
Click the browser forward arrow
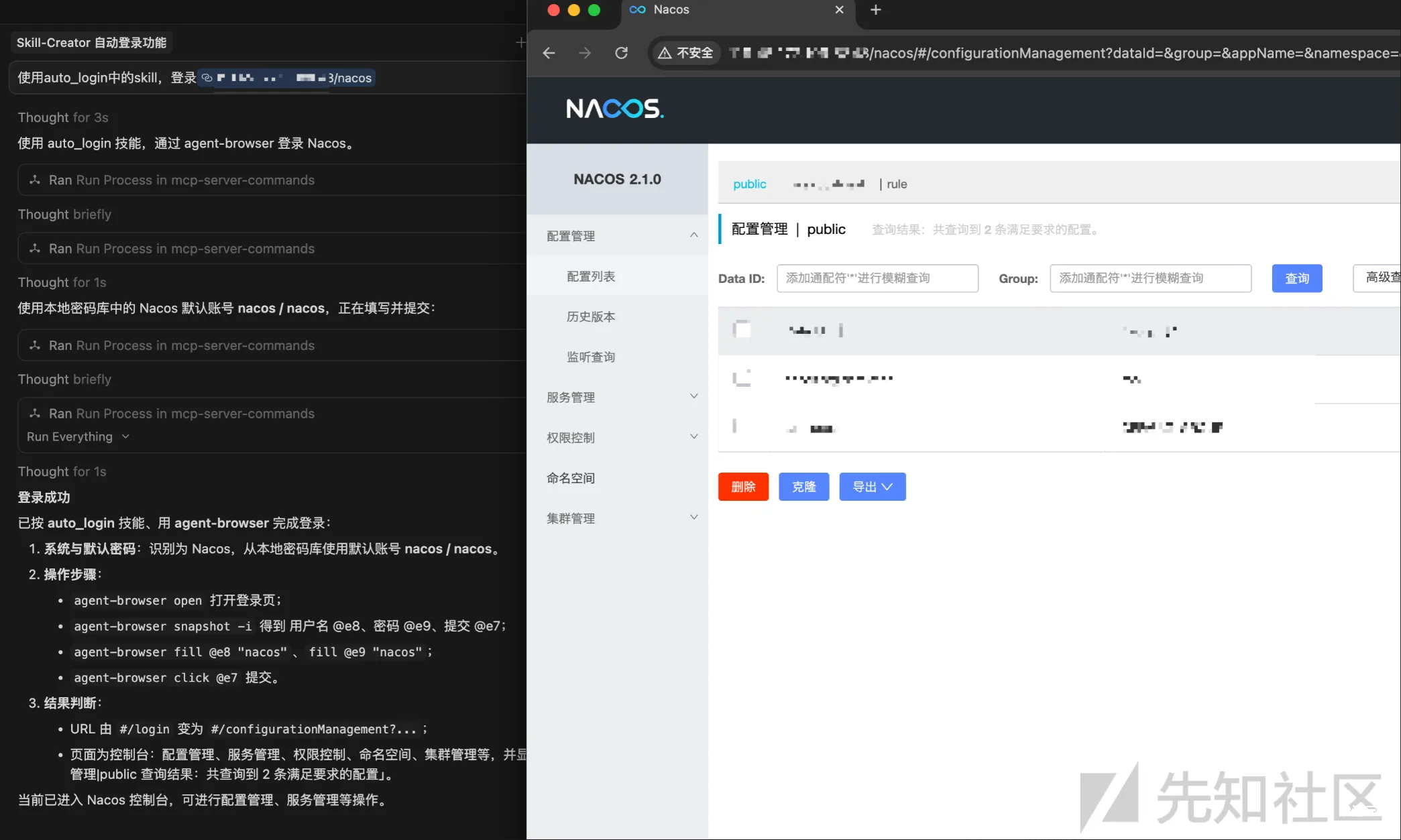tap(584, 53)
